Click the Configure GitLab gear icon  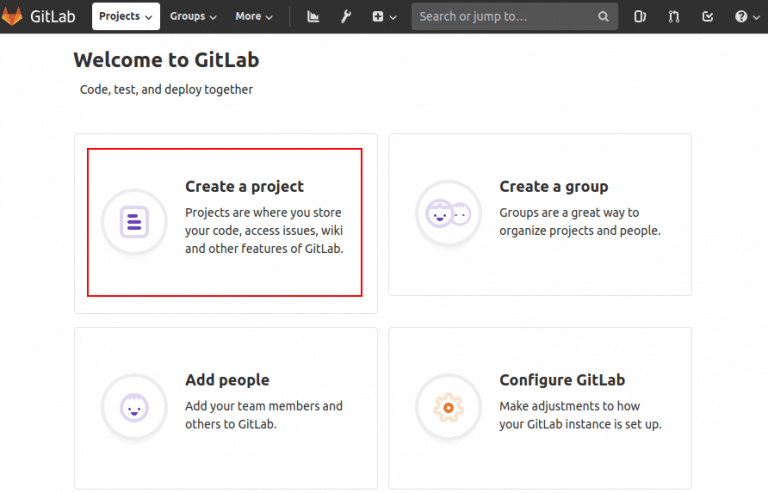pyautogui.click(x=448, y=407)
